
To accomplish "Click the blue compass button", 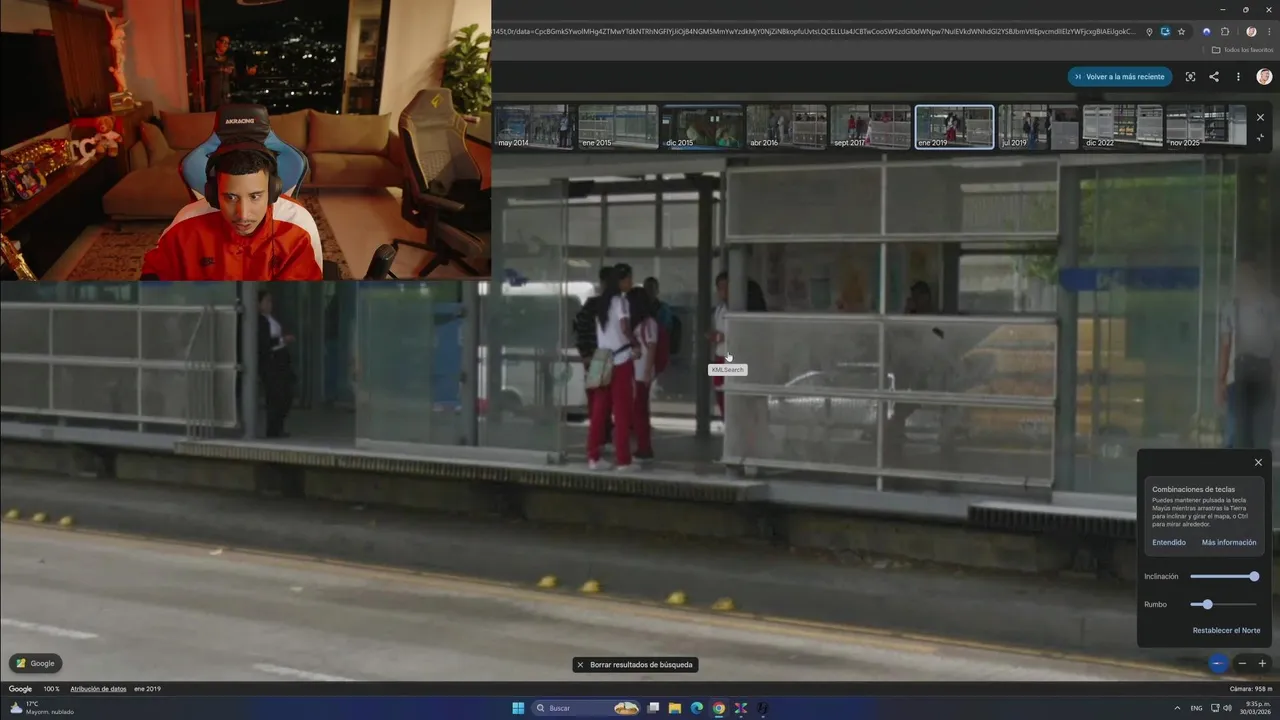I will tap(1217, 663).
